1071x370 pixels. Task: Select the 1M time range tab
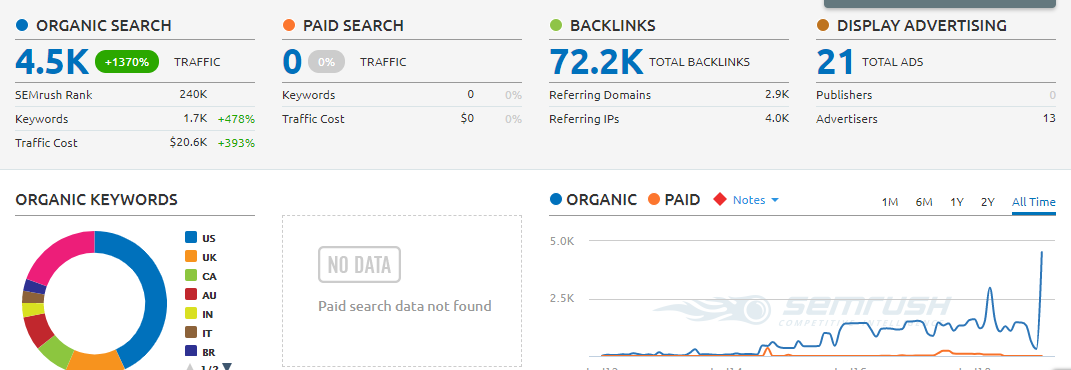889,202
